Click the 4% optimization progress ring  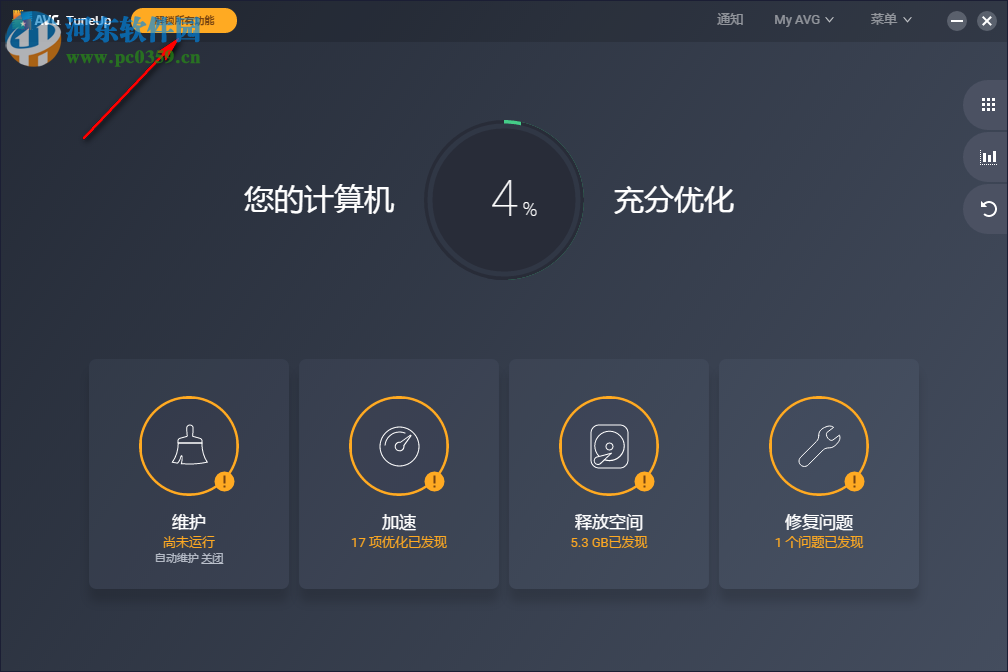pos(504,200)
